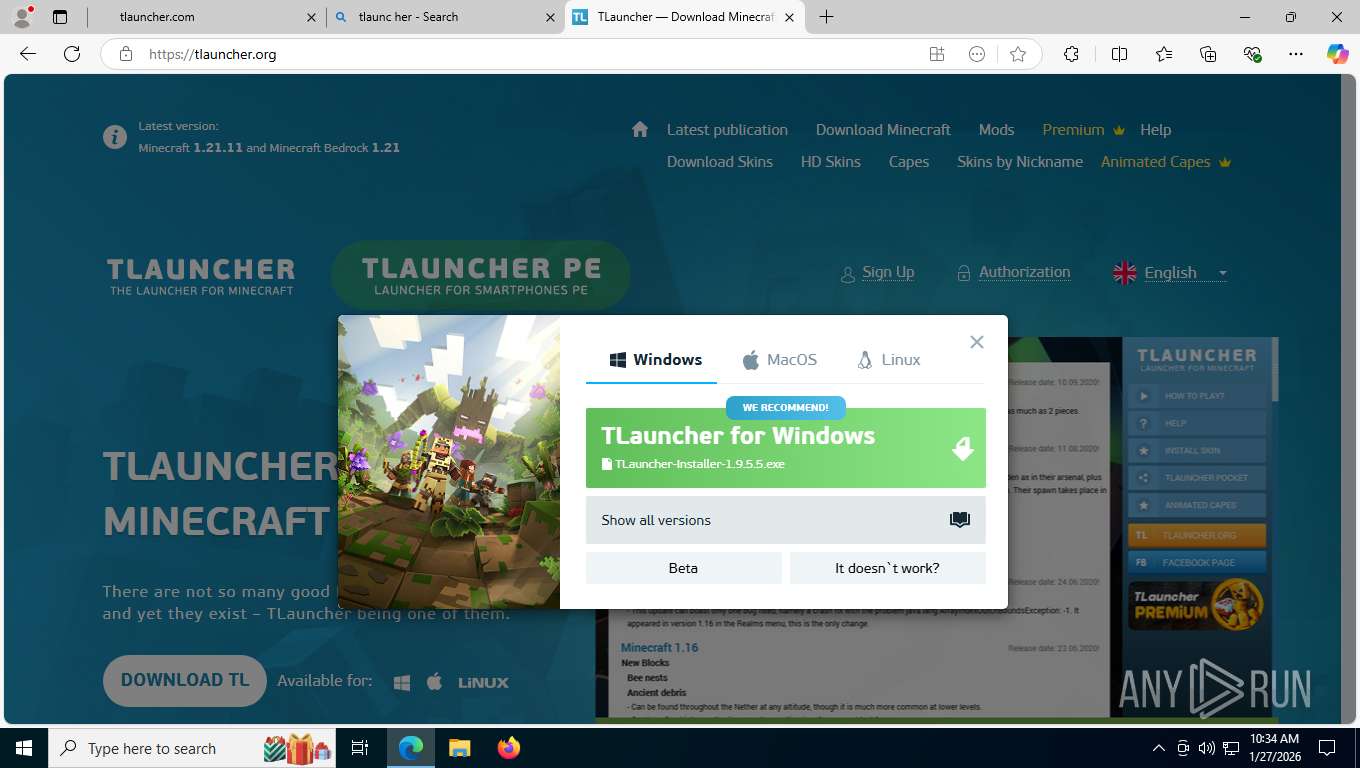1360x768 pixels.
Task: Open the Mods menu item
Action: 996,130
